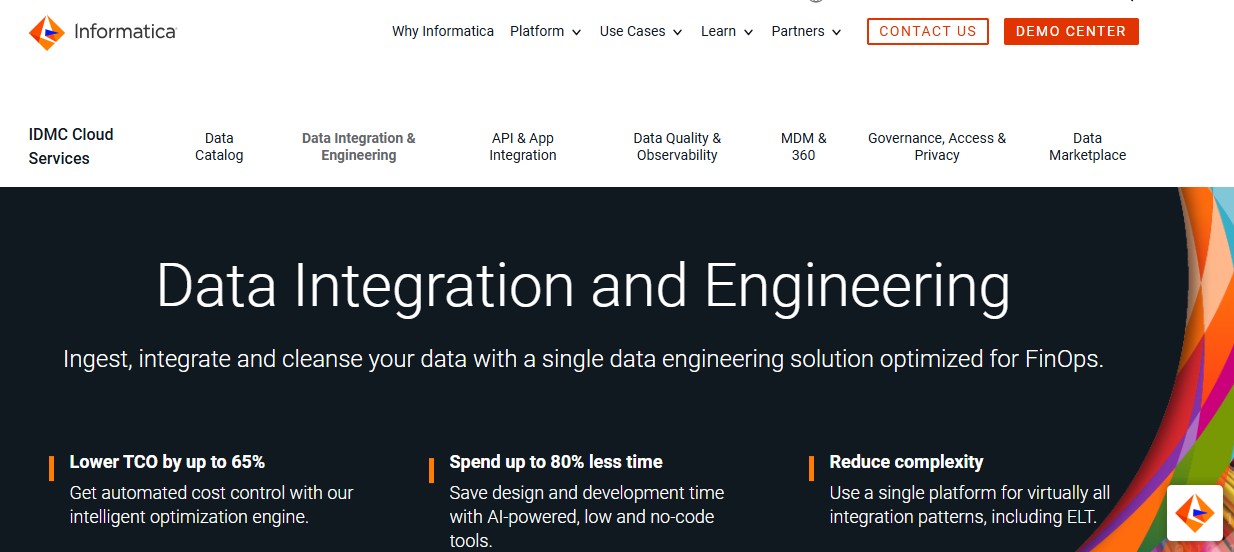This screenshot has width=1234, height=552.
Task: Expand the Platform dropdown menu
Action: point(545,32)
